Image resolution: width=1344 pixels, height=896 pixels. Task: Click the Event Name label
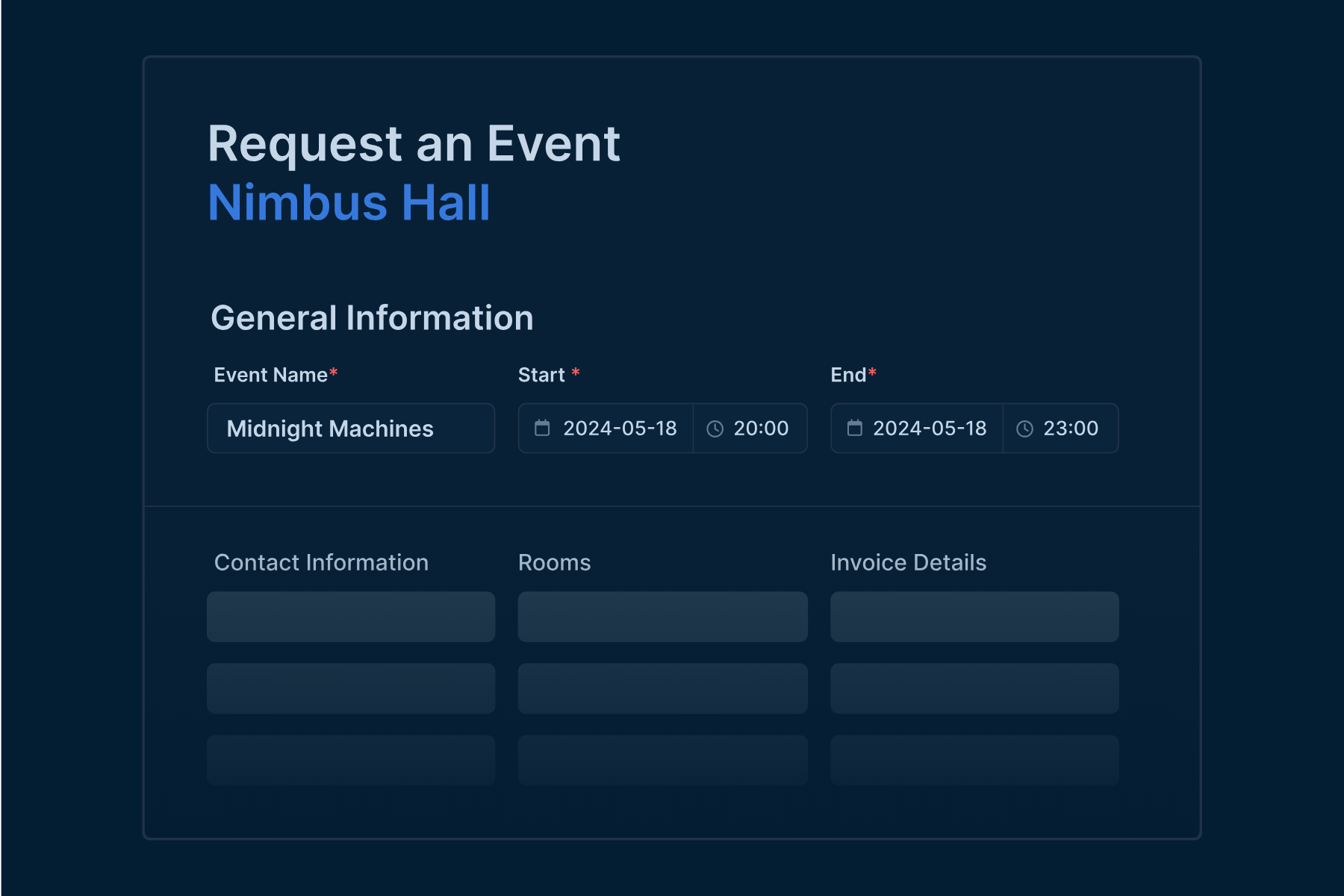pos(270,375)
